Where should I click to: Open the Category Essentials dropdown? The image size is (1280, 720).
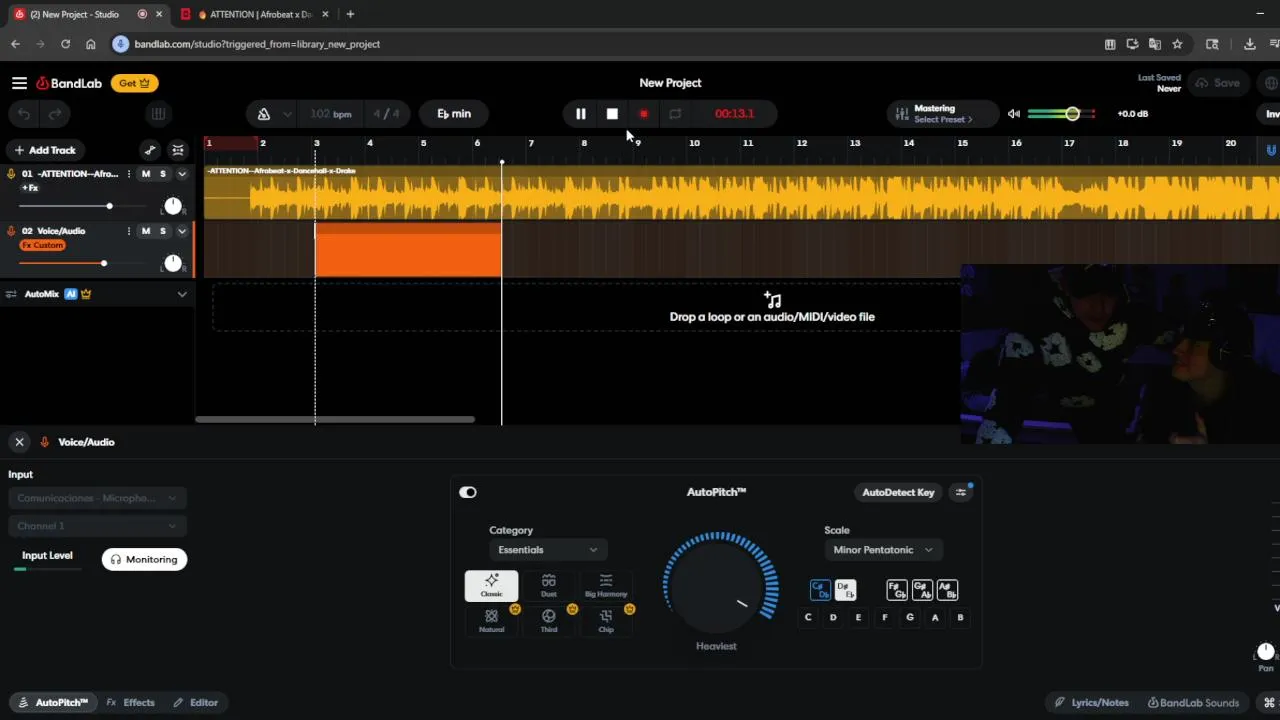pyautogui.click(x=547, y=550)
